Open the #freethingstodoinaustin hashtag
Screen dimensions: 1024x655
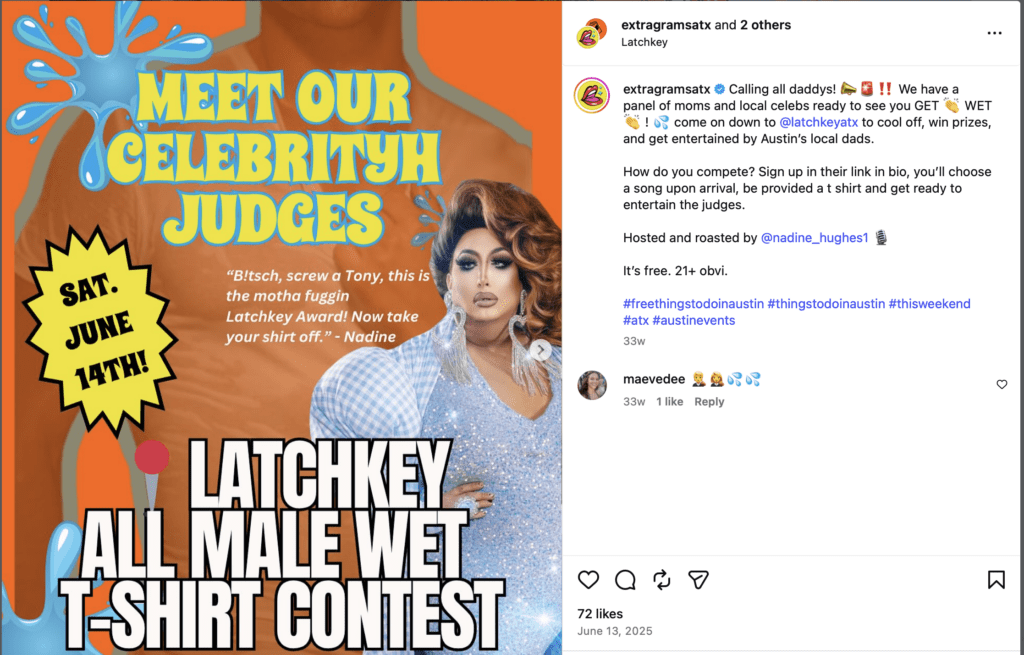pos(693,304)
